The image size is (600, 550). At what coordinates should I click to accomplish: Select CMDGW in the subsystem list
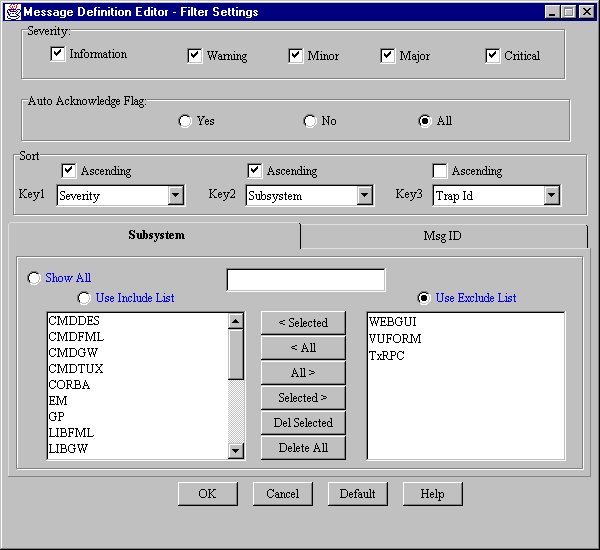138,353
